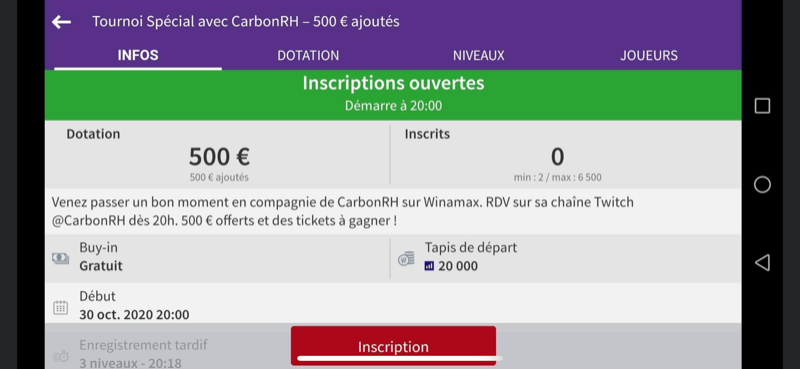The width and height of the screenshot is (800, 369).
Task: Tap the Android back triangle icon
Action: 762,262
